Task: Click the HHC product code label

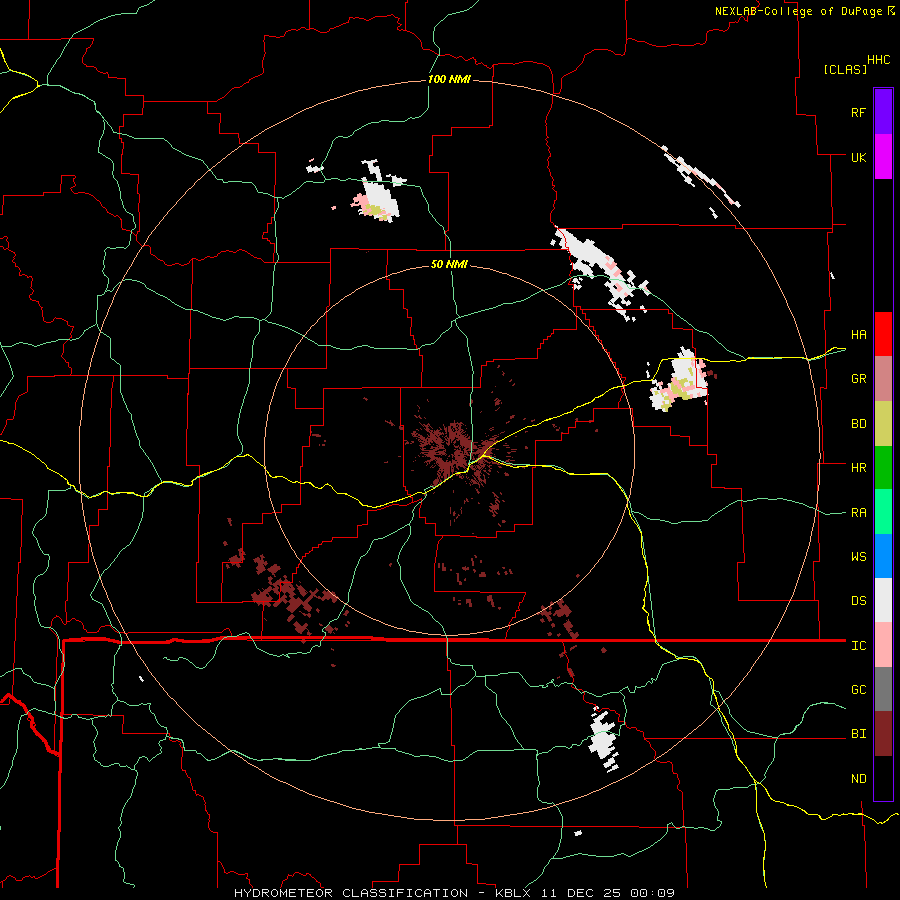Action: (878, 60)
